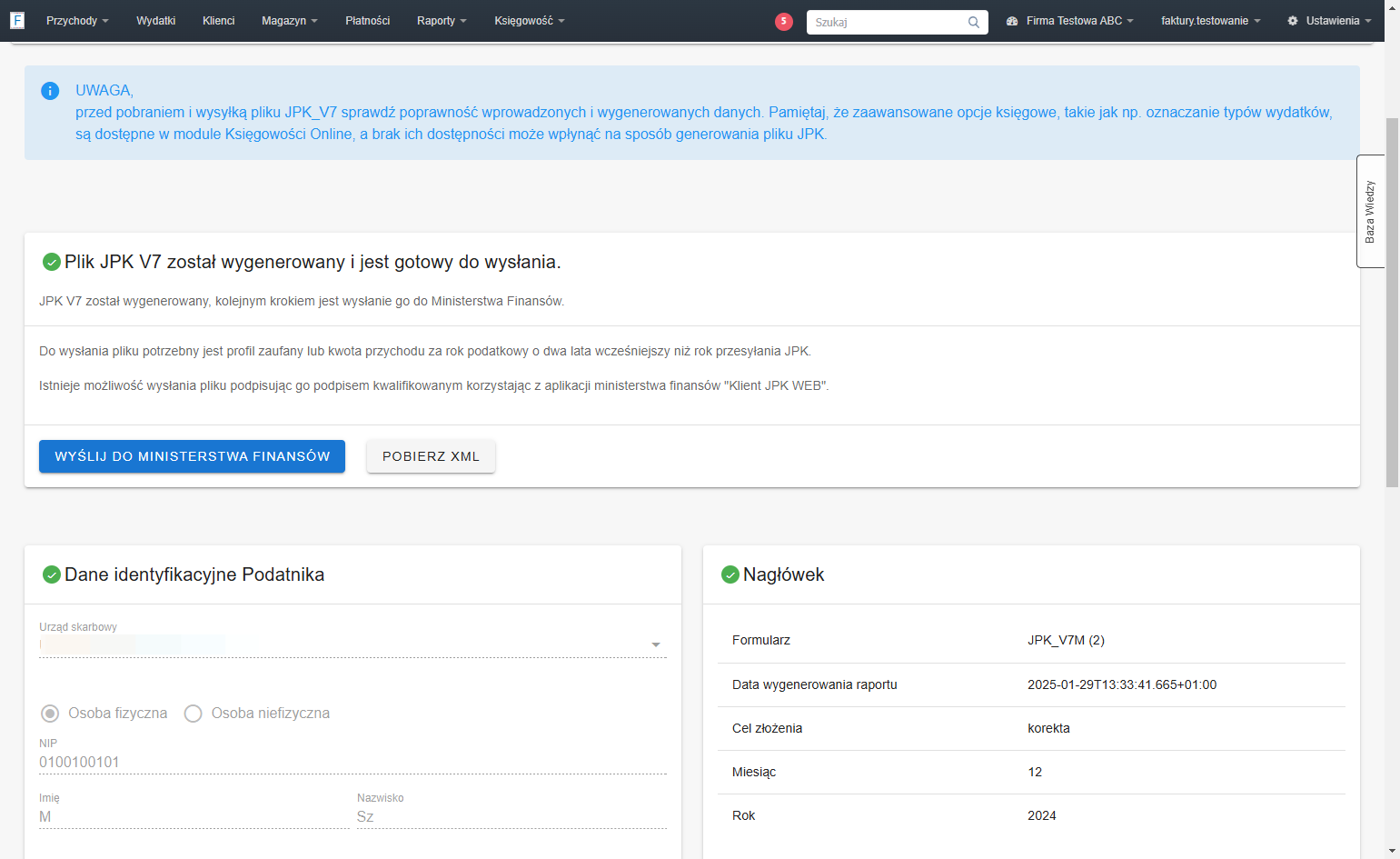Screen dimensions: 1400x859
Task: Click green checkmark beside 'Dane identyfikacyjne Podatnika'
Action: tap(52, 574)
